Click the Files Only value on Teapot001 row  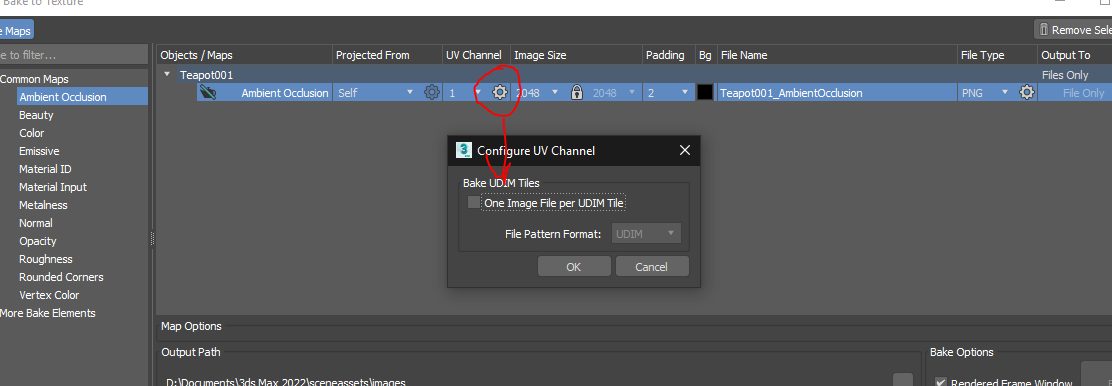tap(1064, 75)
